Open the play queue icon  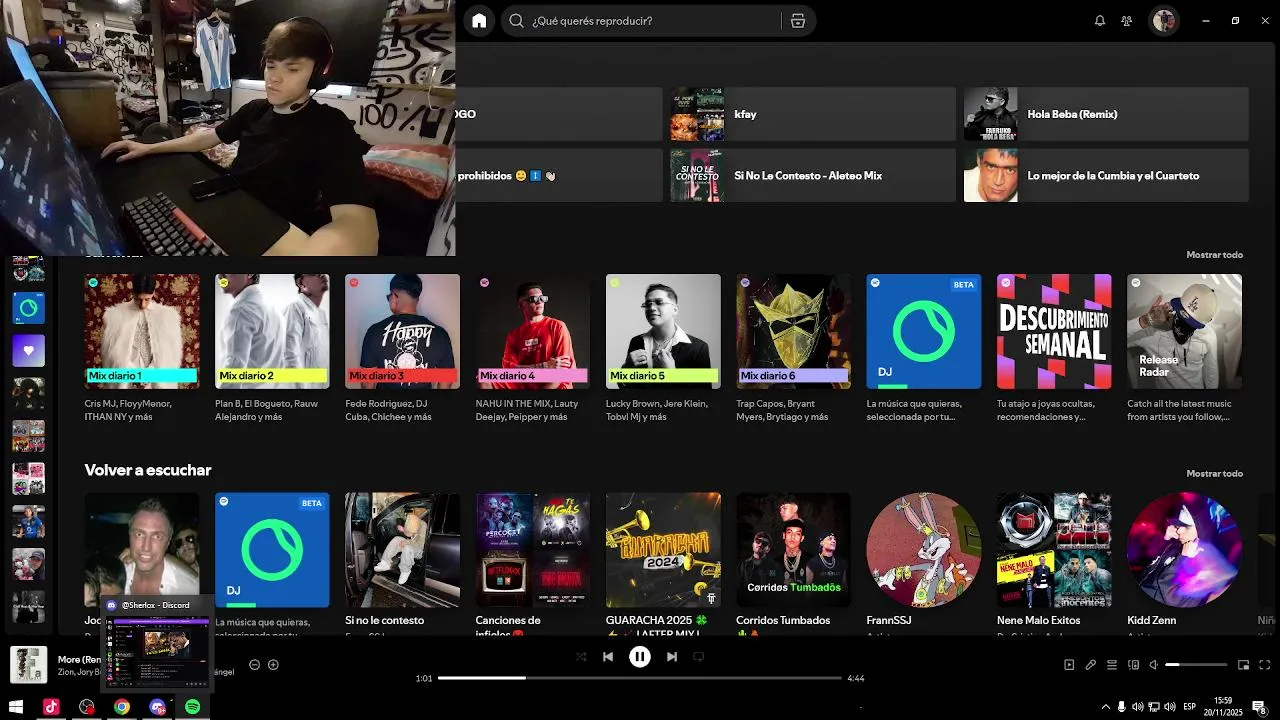[x=1112, y=665]
